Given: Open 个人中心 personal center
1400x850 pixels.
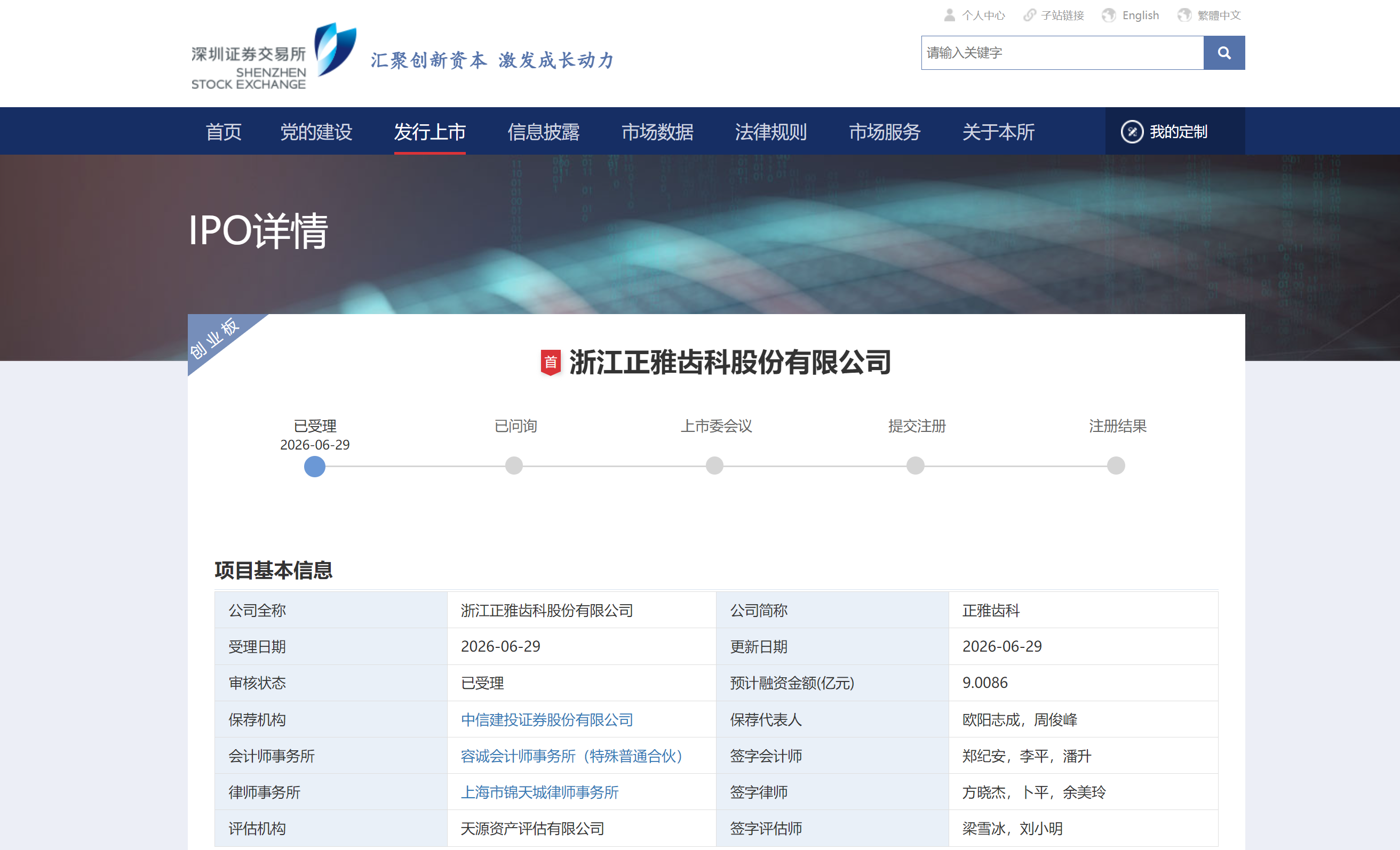Looking at the screenshot, I should tap(983, 15).
